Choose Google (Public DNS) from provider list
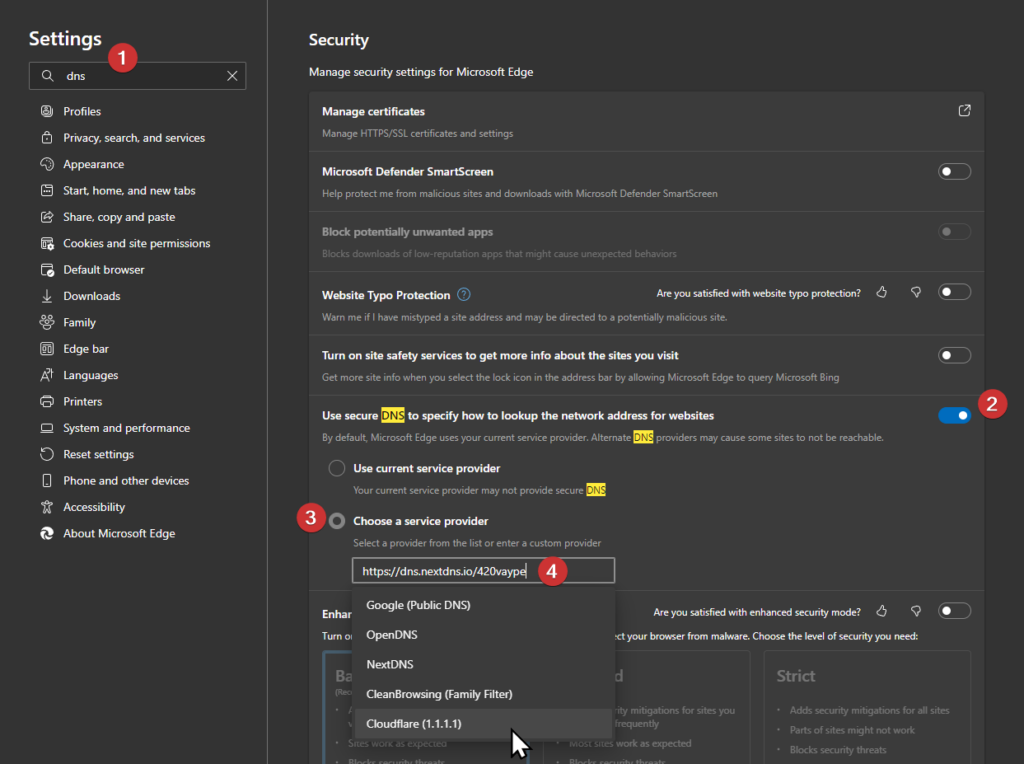This screenshot has width=1024, height=764. [483, 605]
